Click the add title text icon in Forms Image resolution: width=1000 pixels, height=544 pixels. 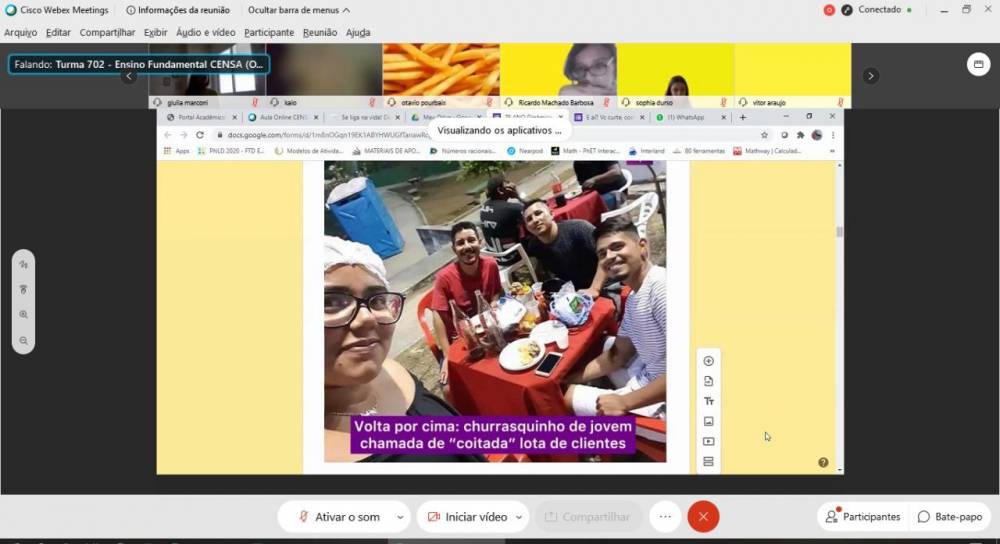(x=709, y=401)
